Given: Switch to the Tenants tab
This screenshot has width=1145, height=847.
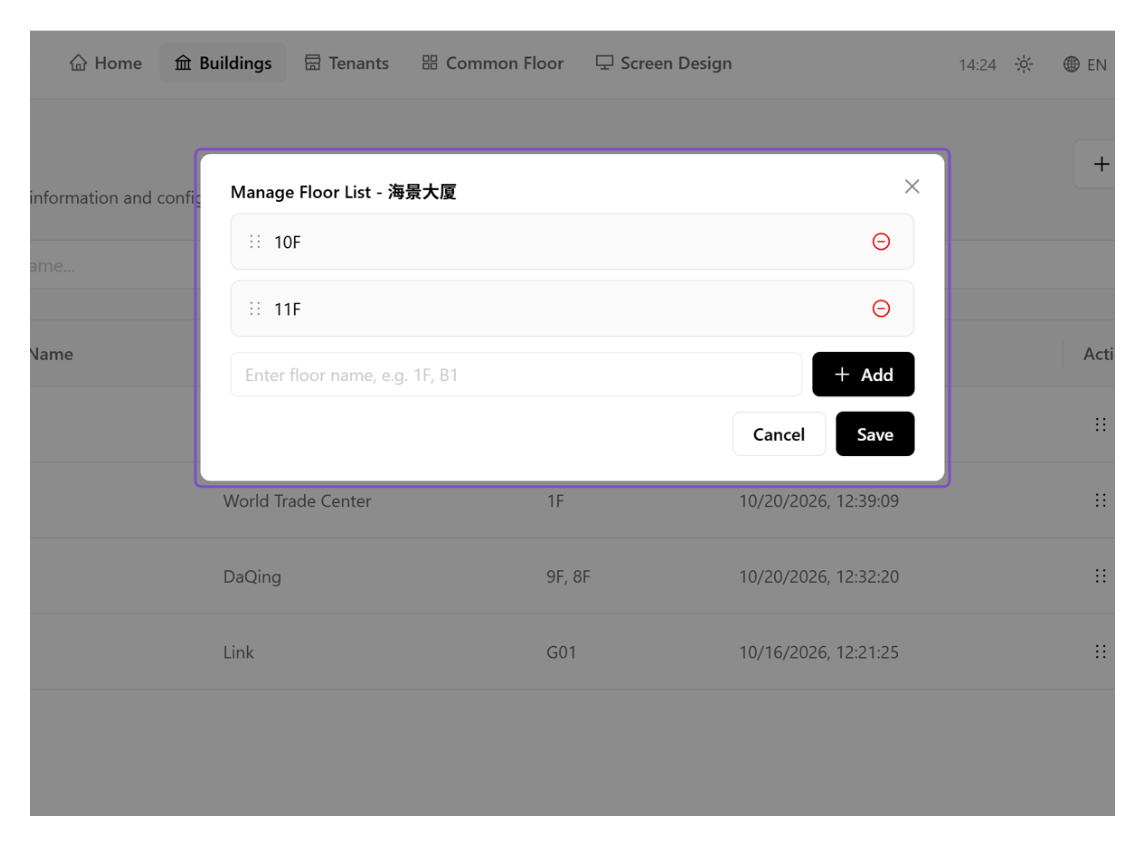Looking at the screenshot, I should pyautogui.click(x=347, y=64).
